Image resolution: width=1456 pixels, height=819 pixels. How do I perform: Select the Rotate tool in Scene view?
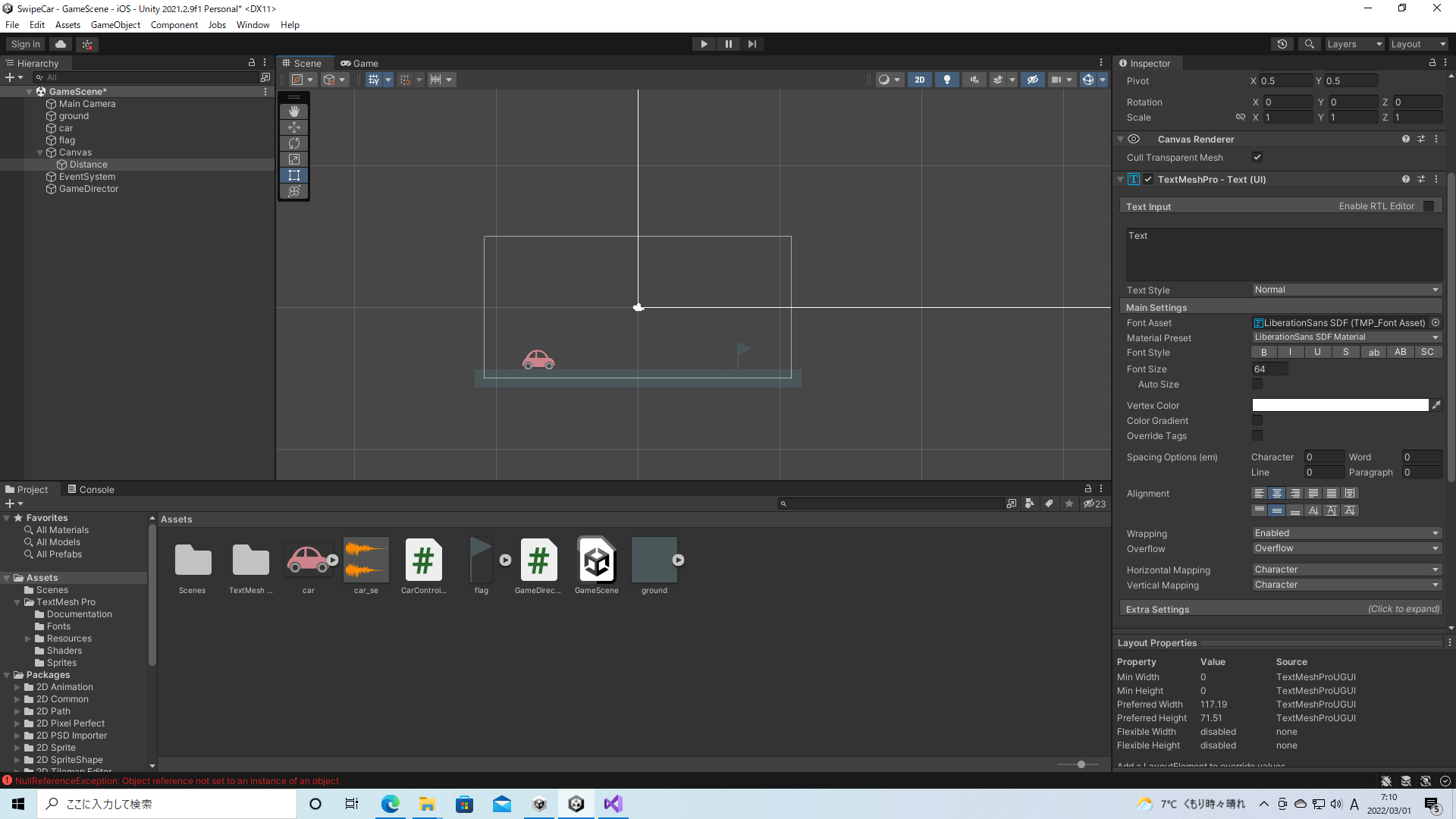point(294,143)
